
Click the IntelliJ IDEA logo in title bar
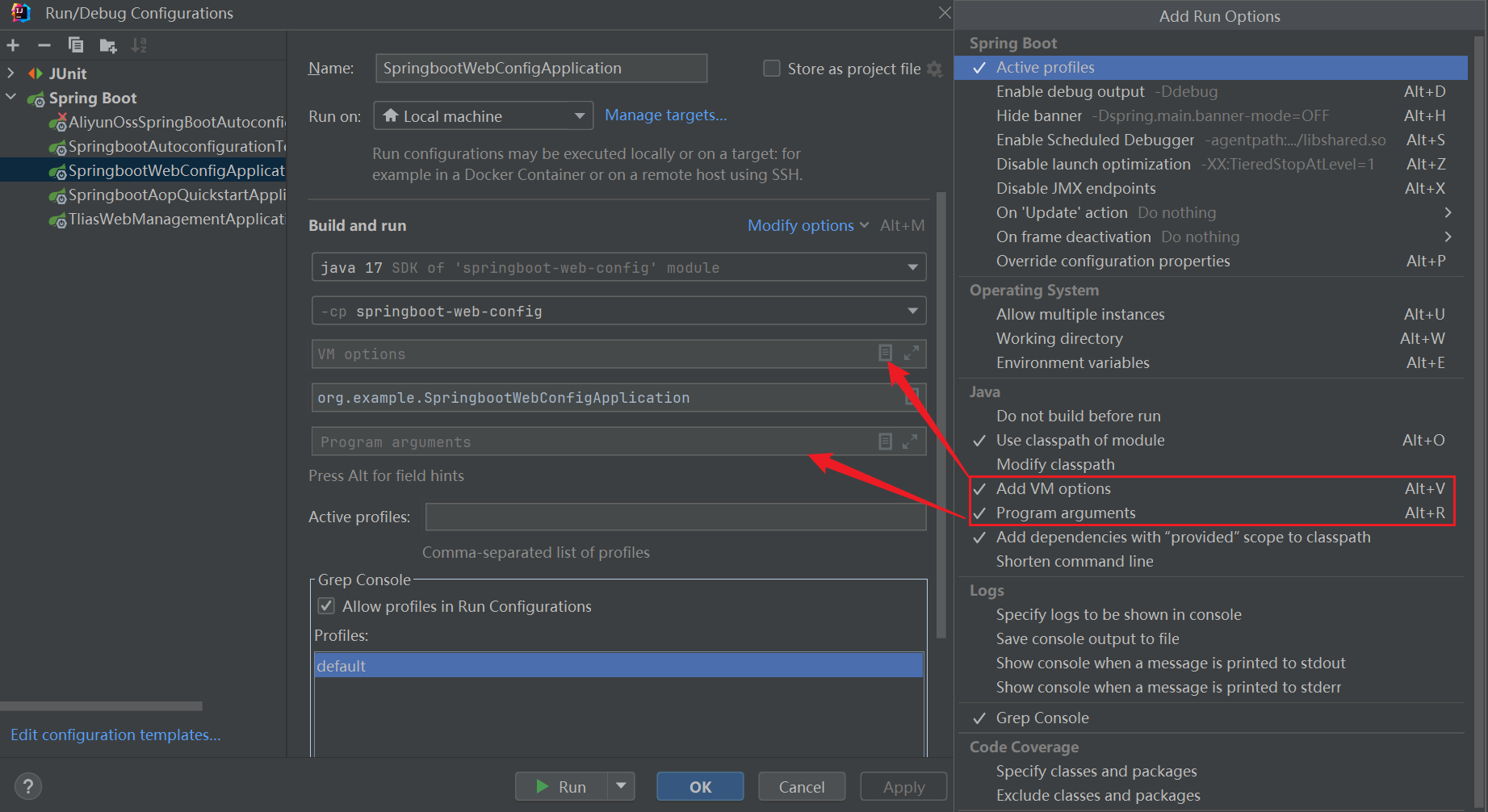[20, 13]
